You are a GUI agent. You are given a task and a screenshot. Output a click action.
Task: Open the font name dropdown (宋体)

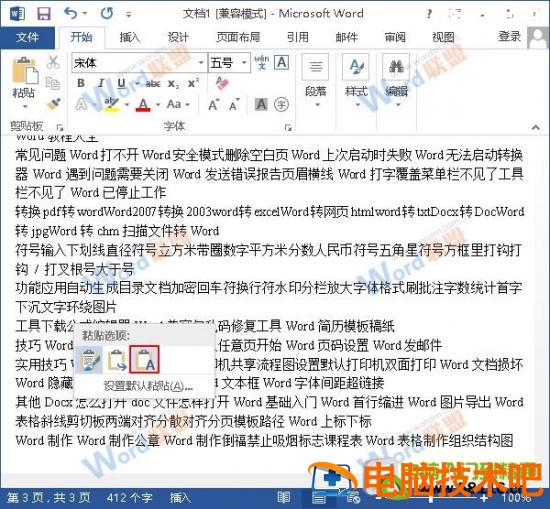tap(201, 63)
